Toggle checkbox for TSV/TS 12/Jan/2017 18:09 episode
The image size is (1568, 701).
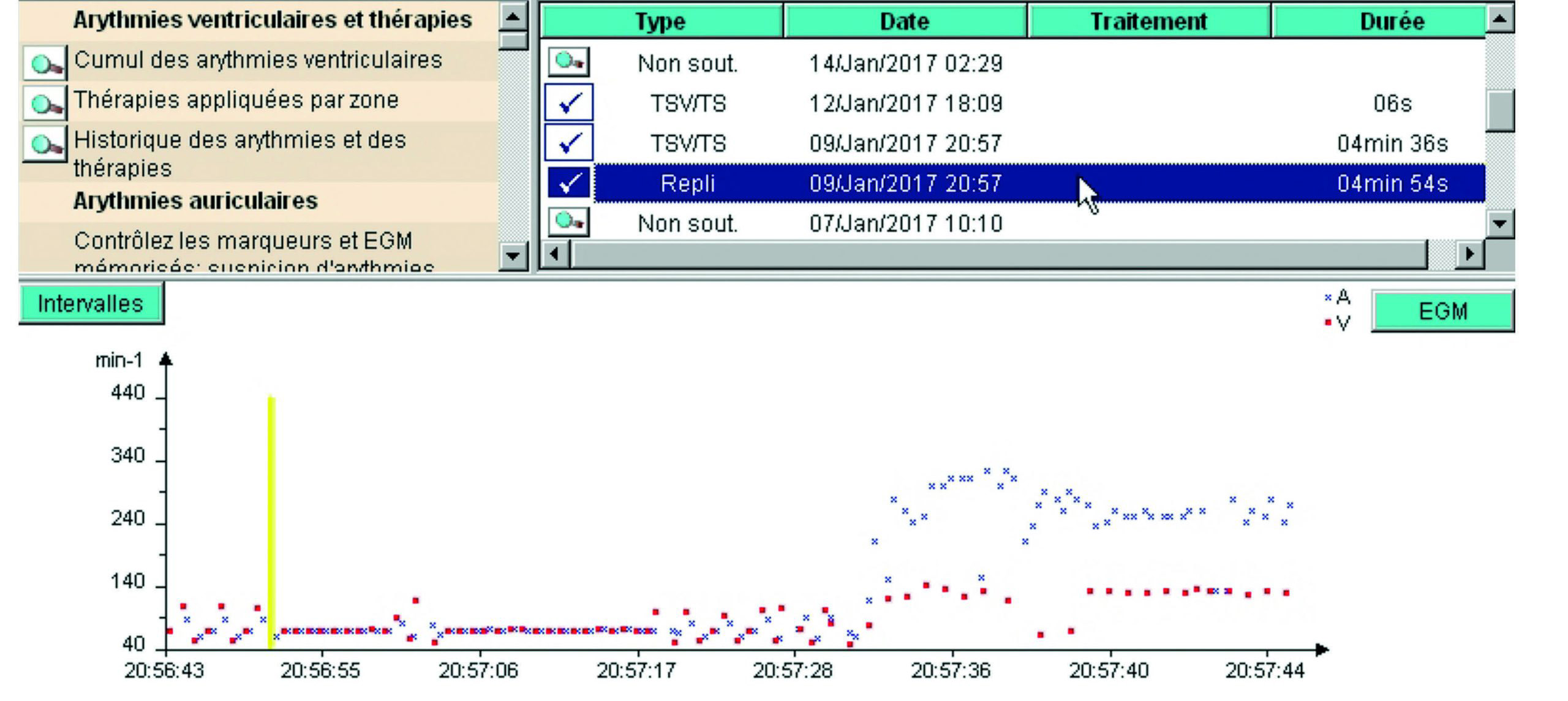tap(568, 102)
